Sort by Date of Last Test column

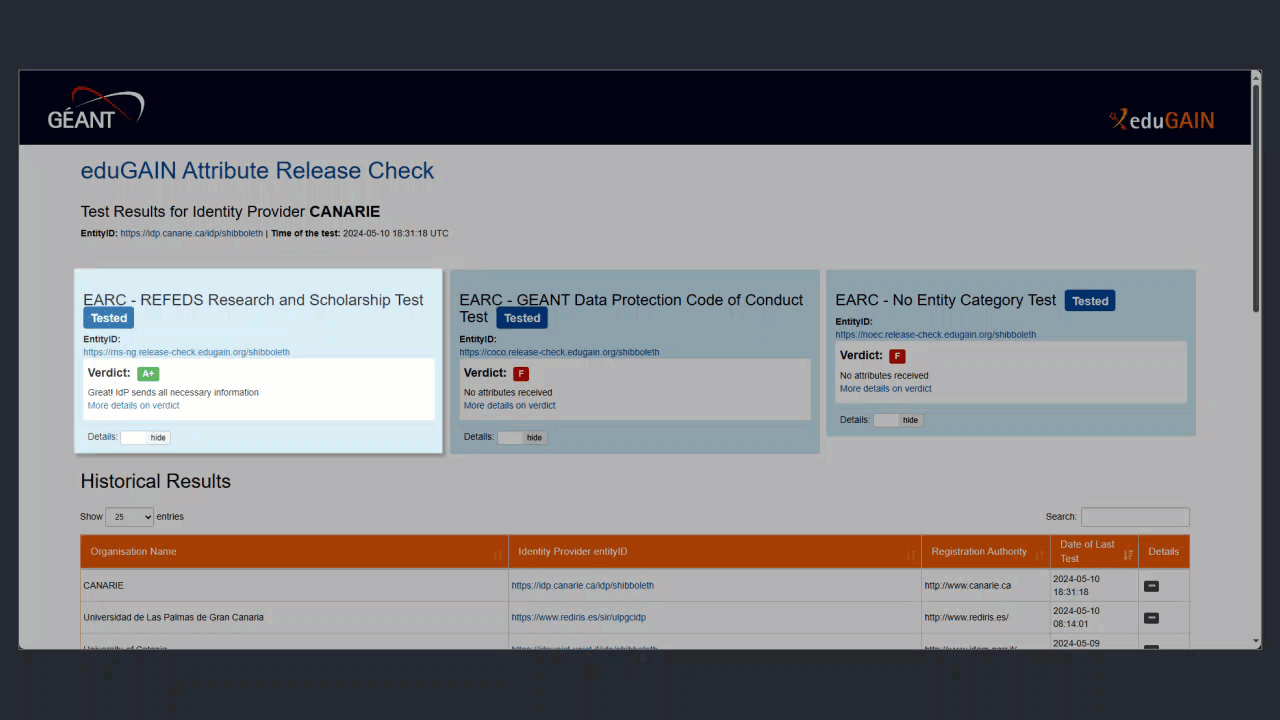point(1094,551)
